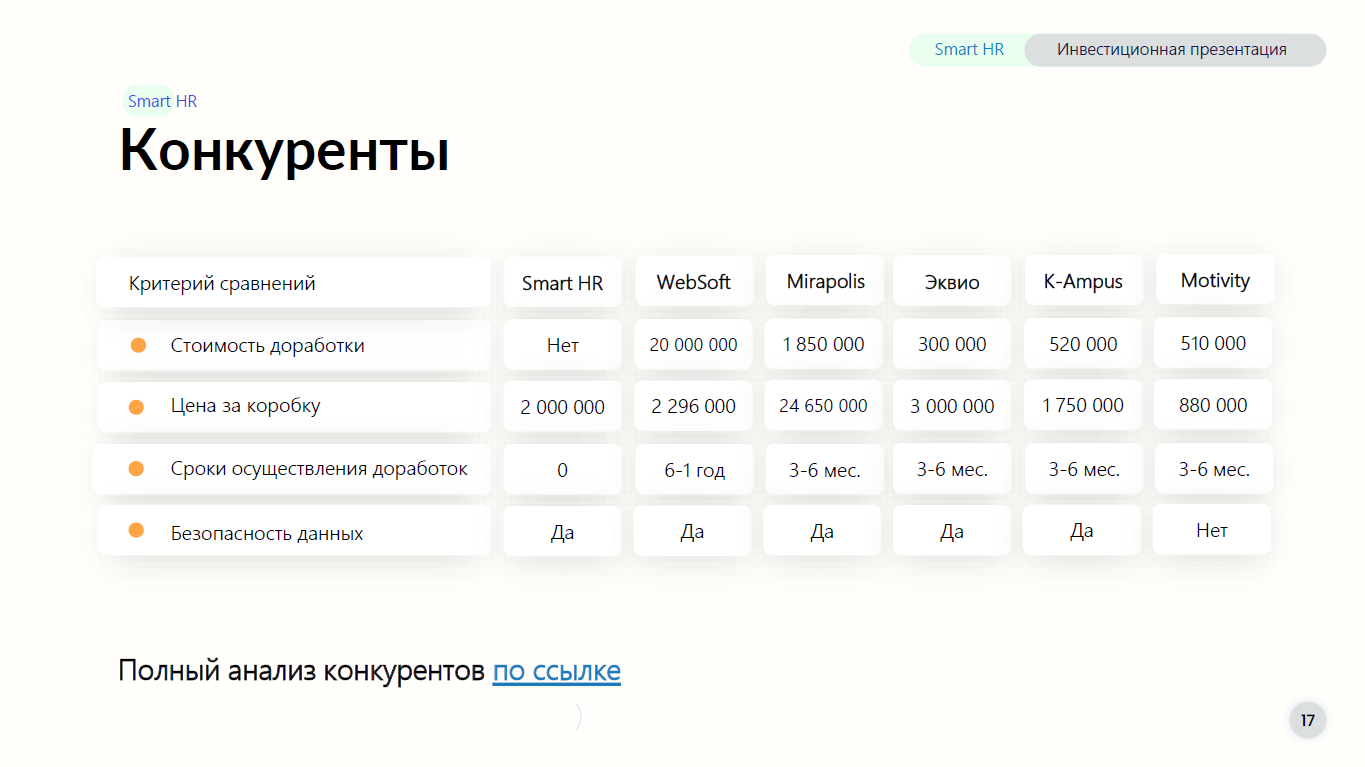Click the "3-6 мес." cell under K-Ampus
1365x767 pixels.
[1083, 468]
